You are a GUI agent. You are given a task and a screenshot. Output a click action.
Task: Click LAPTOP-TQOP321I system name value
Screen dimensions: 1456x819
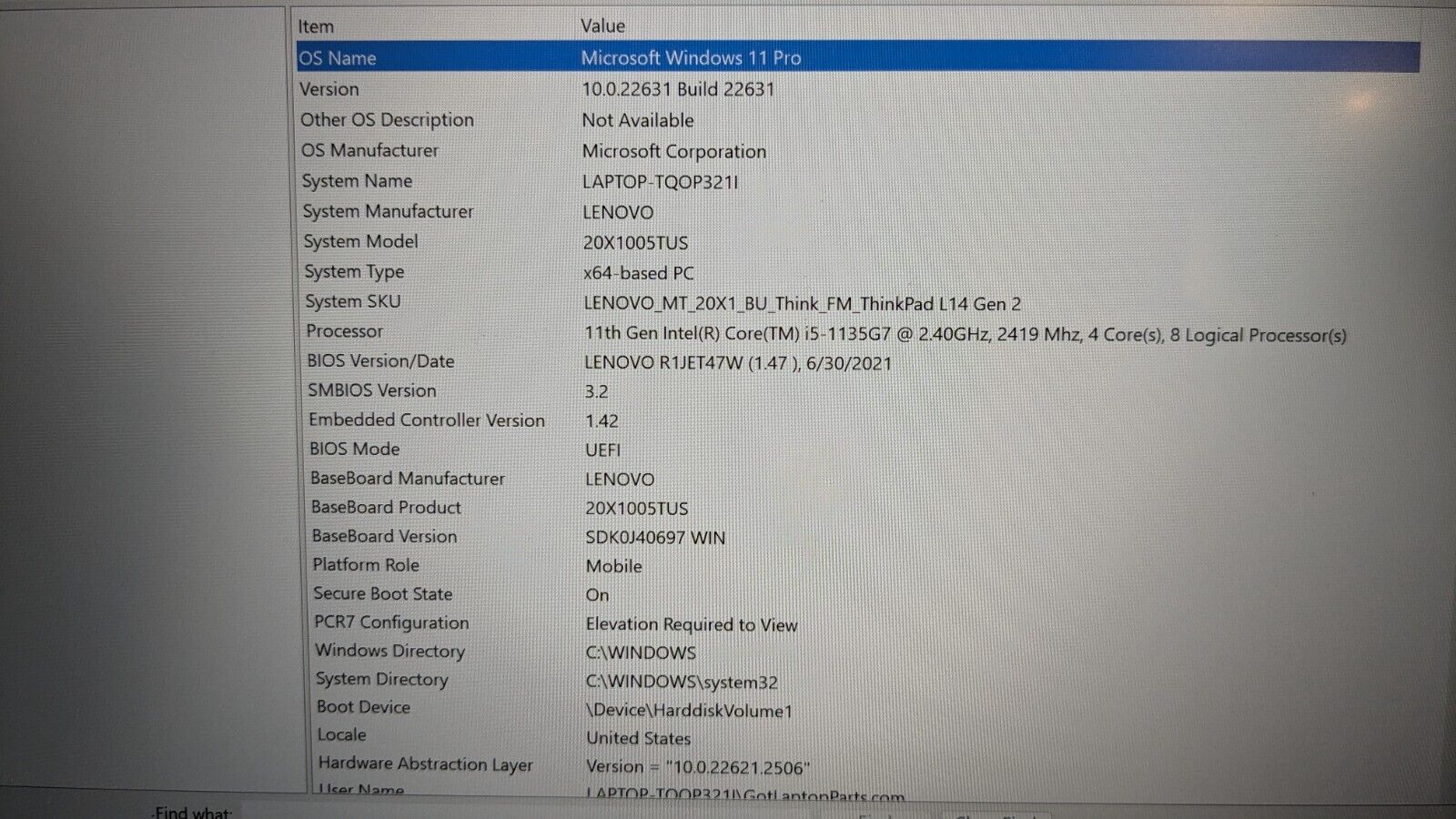[x=661, y=182]
